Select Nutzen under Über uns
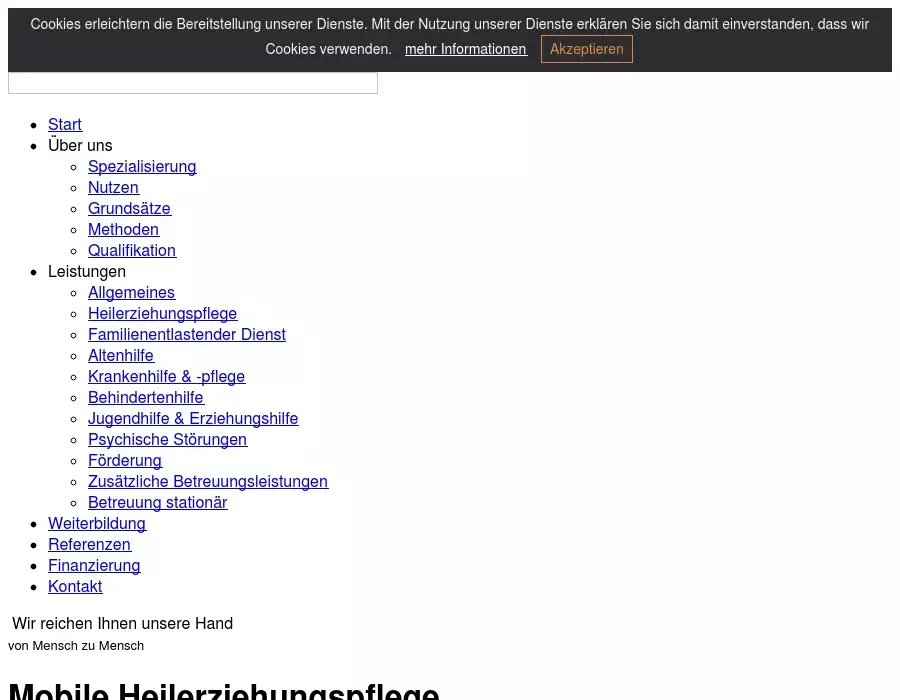The width and height of the screenshot is (900, 700). coord(113,187)
